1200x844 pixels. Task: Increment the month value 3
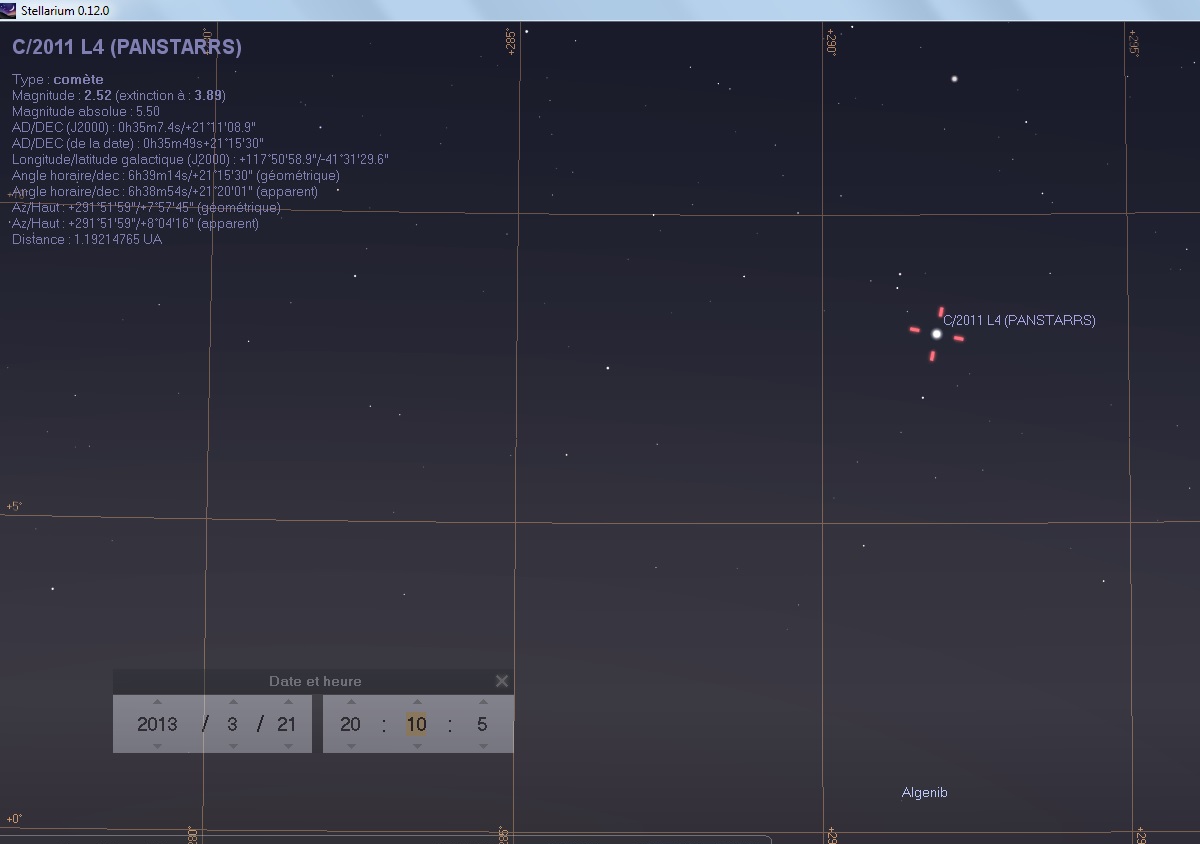[231, 701]
